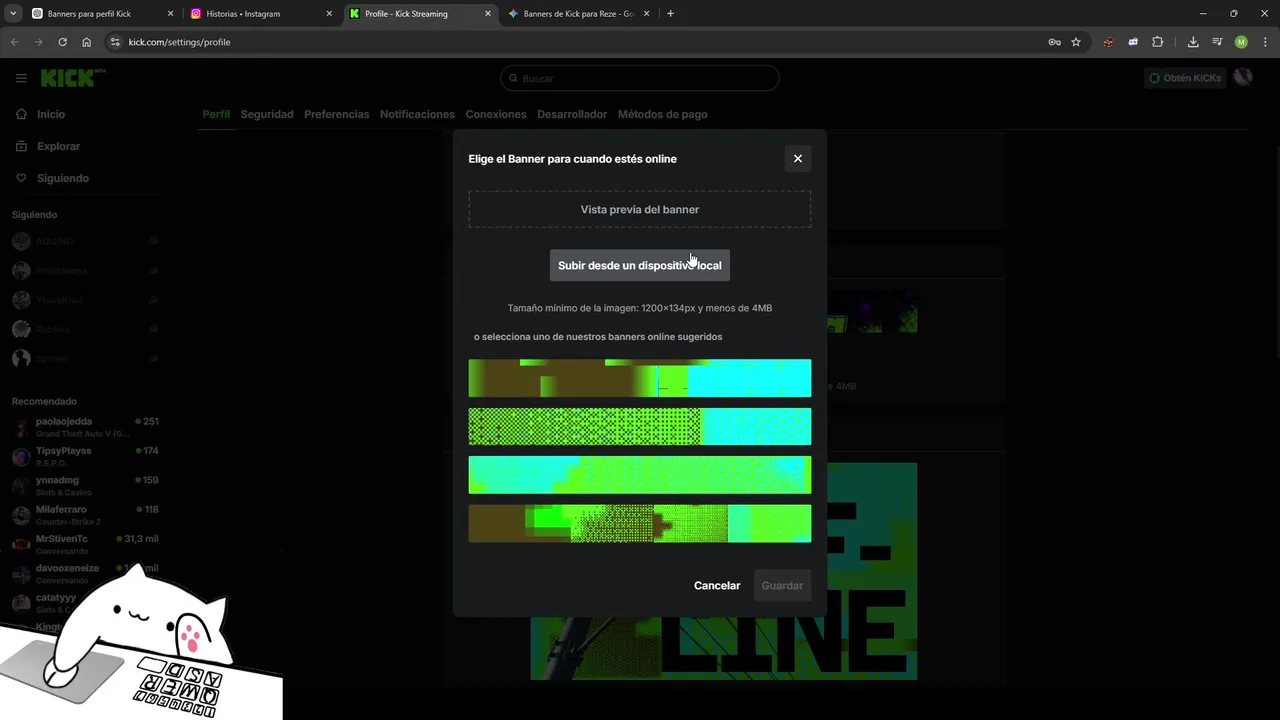Image resolution: width=1280 pixels, height=720 pixels.
Task: Switch to Banners de Kick para Reze tab
Action: coord(579,14)
